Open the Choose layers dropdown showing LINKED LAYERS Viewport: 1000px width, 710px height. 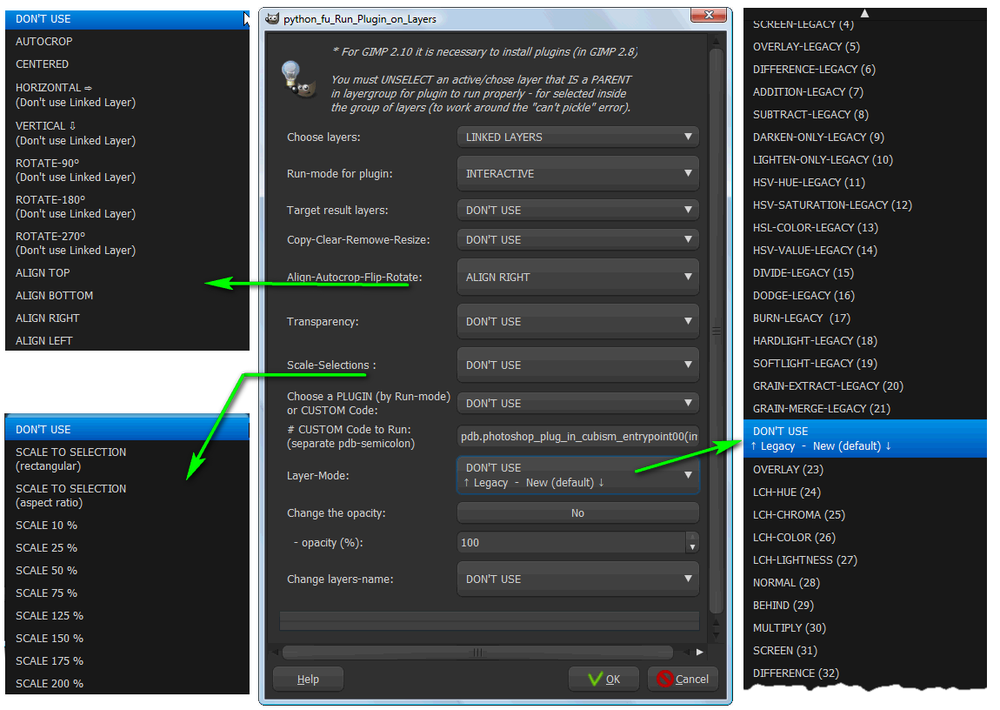(578, 137)
